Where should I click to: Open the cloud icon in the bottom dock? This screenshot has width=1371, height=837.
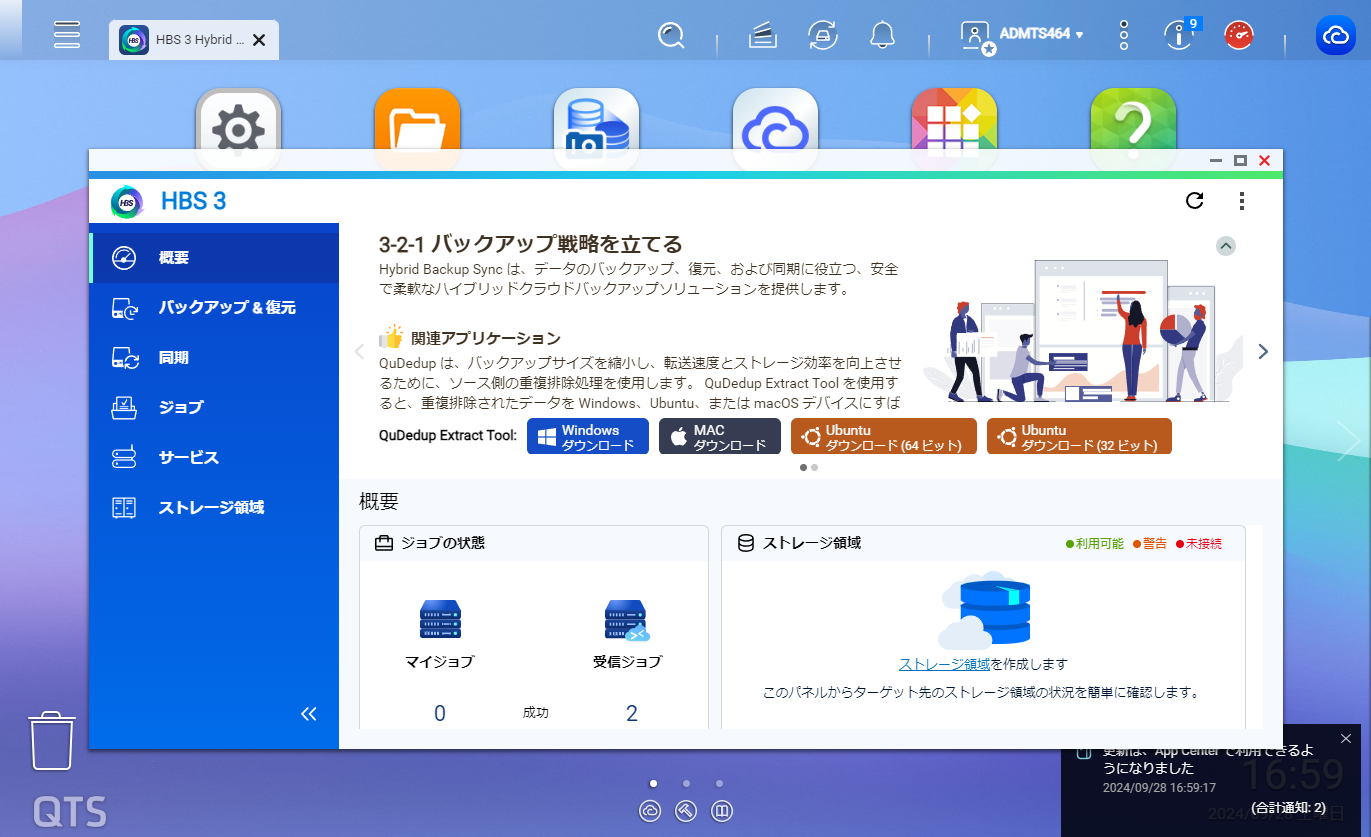point(651,811)
